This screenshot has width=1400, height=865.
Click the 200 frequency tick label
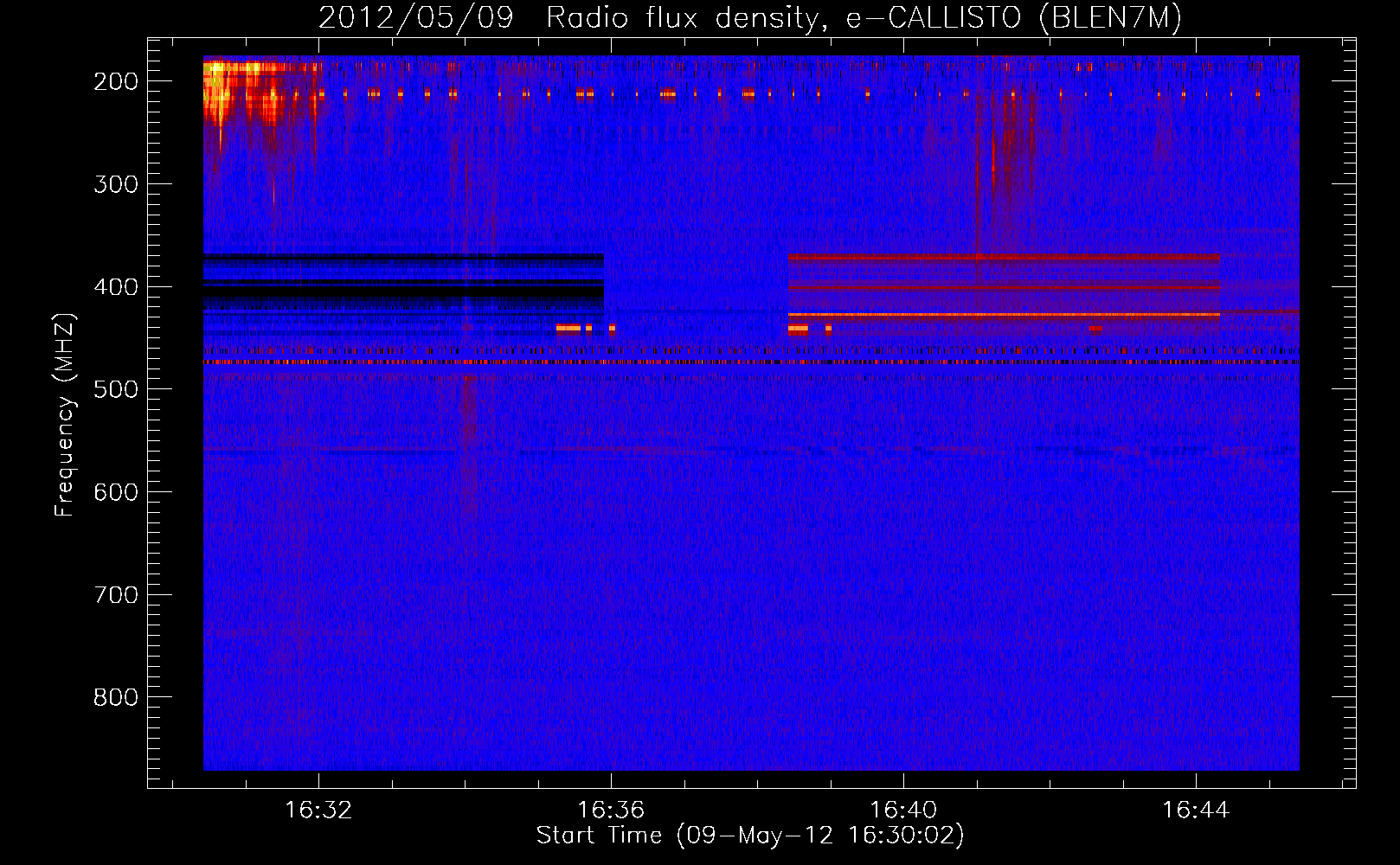click(x=116, y=81)
